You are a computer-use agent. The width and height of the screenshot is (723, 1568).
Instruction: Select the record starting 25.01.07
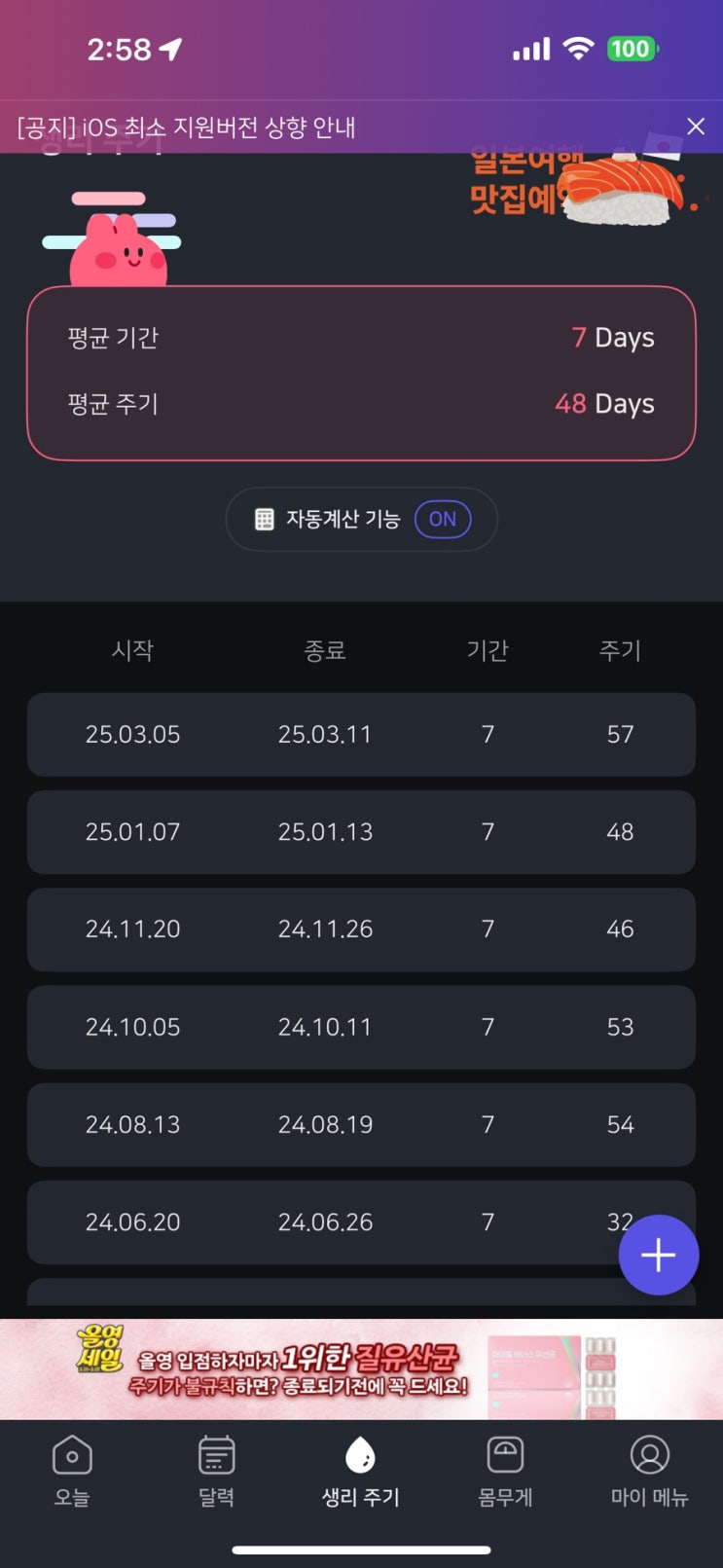click(361, 832)
